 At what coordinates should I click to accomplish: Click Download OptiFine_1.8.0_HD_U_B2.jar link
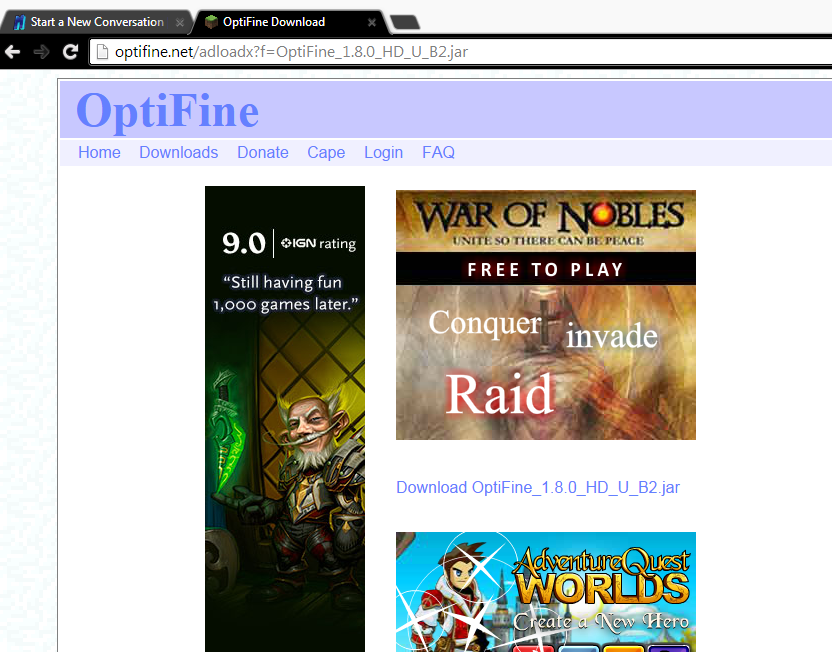point(538,487)
